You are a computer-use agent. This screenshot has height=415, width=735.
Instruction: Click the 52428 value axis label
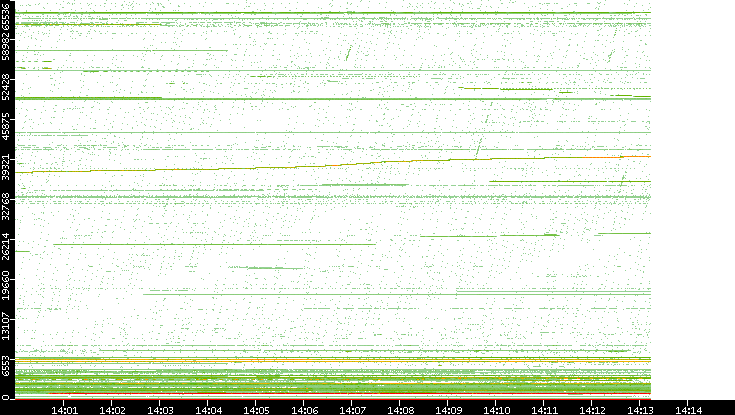(x=7, y=90)
